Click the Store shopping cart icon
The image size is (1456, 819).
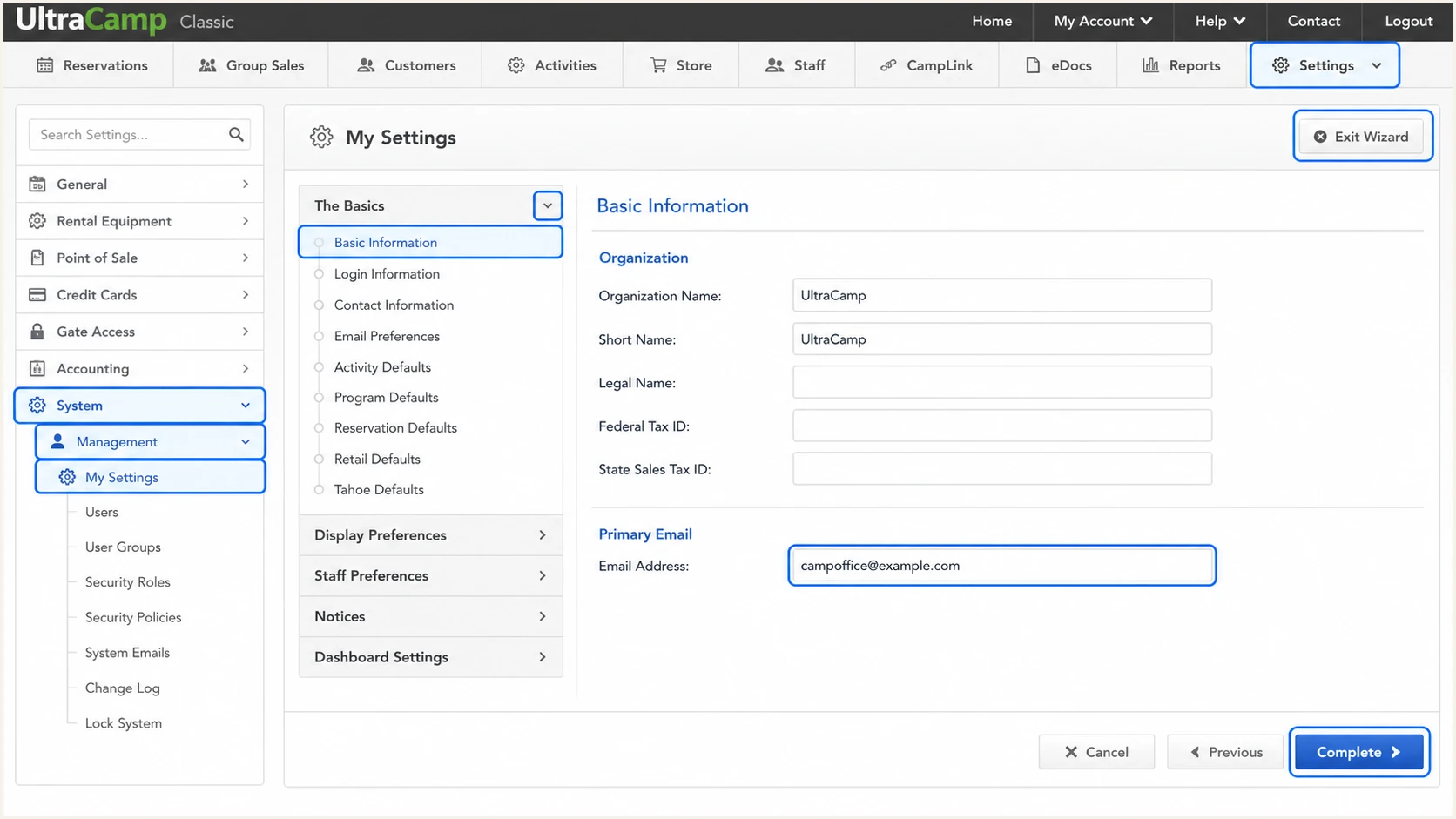[x=658, y=65]
